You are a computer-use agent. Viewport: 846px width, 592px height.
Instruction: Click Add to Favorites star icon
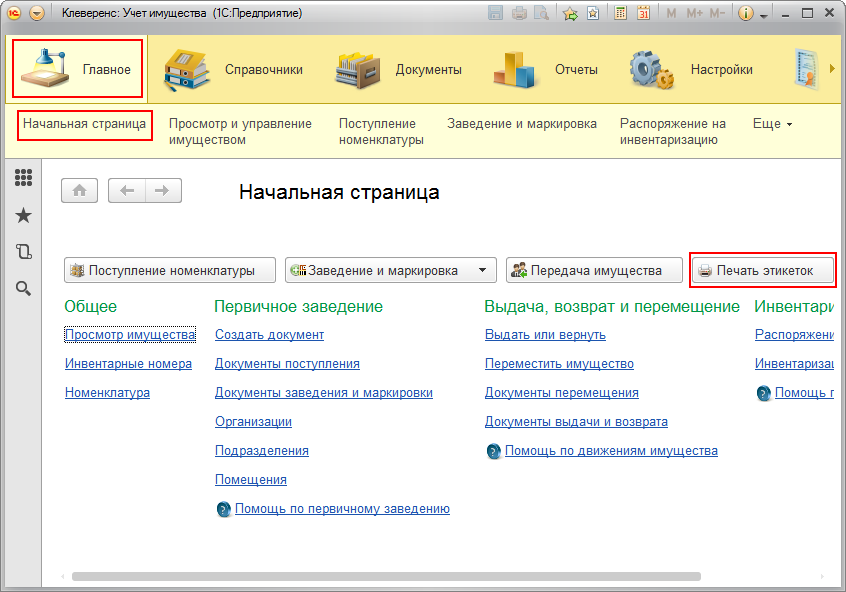(570, 13)
